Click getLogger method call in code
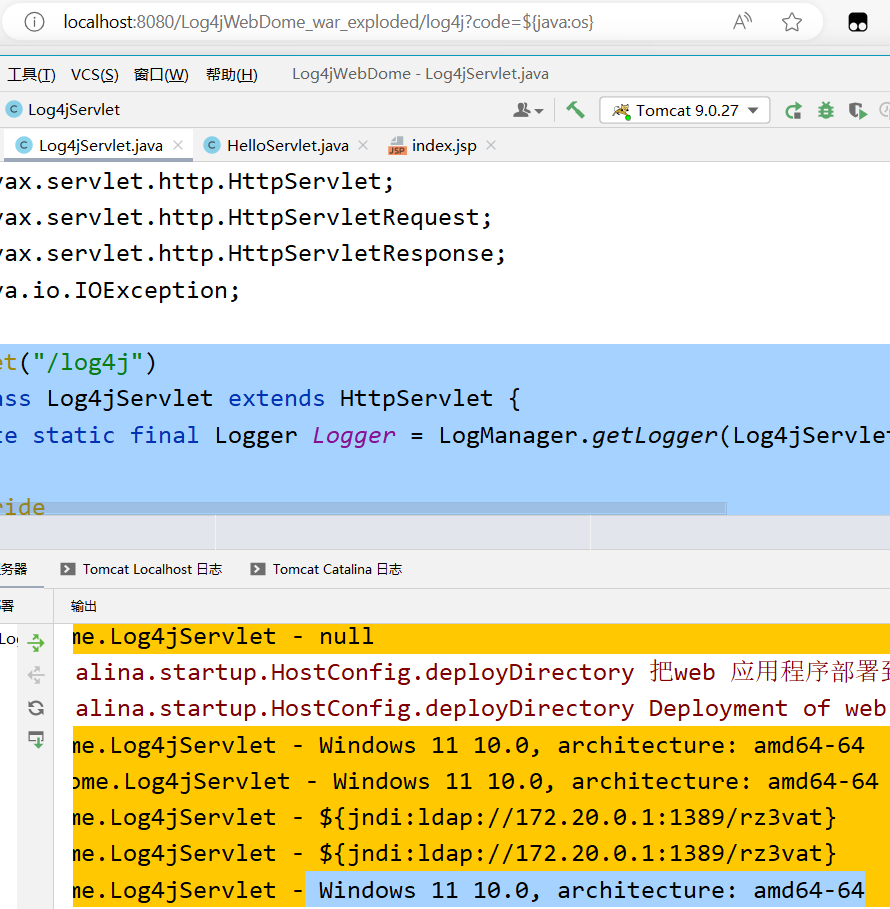The height and width of the screenshot is (909, 890). [x=655, y=436]
